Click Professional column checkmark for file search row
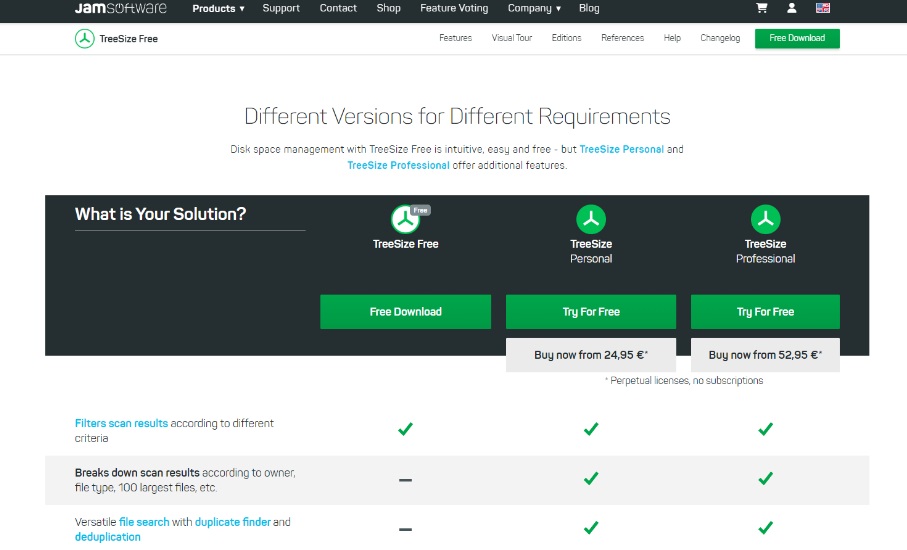Screen dimensions: 907x550 (x=765, y=527)
